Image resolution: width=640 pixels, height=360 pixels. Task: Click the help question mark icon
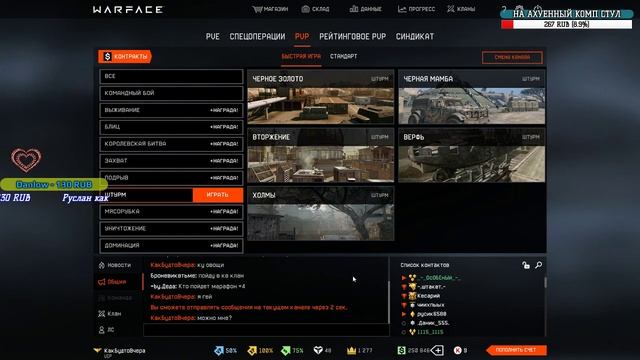tap(504, 9)
